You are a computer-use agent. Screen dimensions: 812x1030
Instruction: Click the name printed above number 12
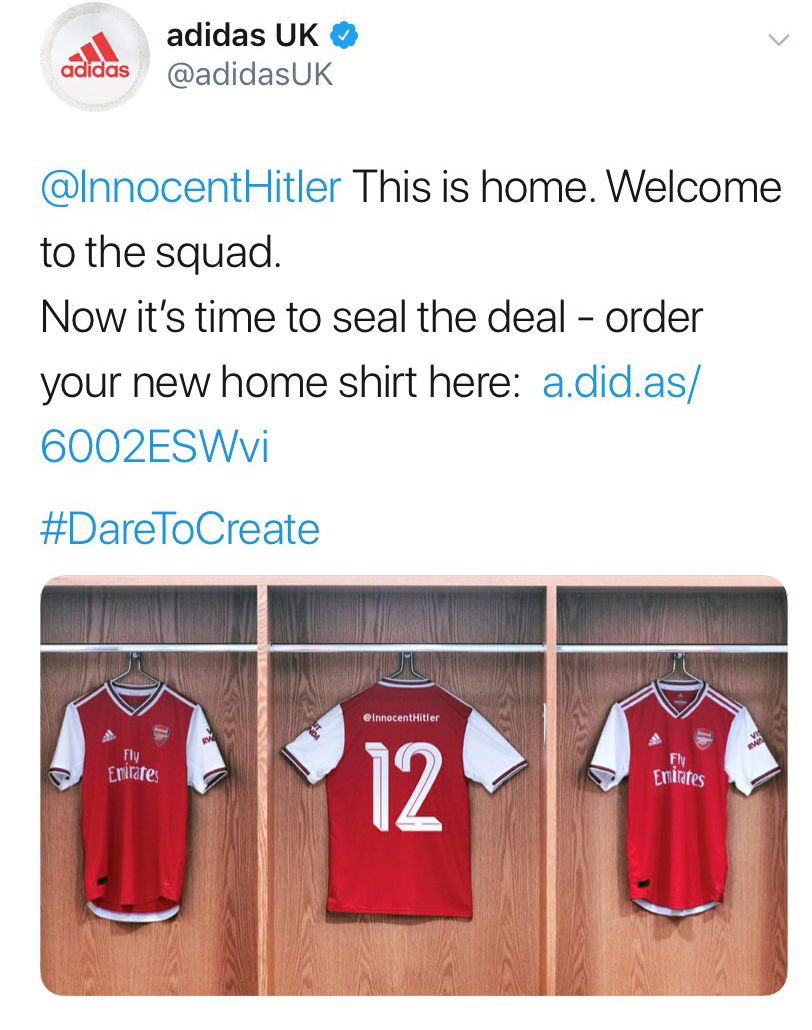tap(401, 717)
